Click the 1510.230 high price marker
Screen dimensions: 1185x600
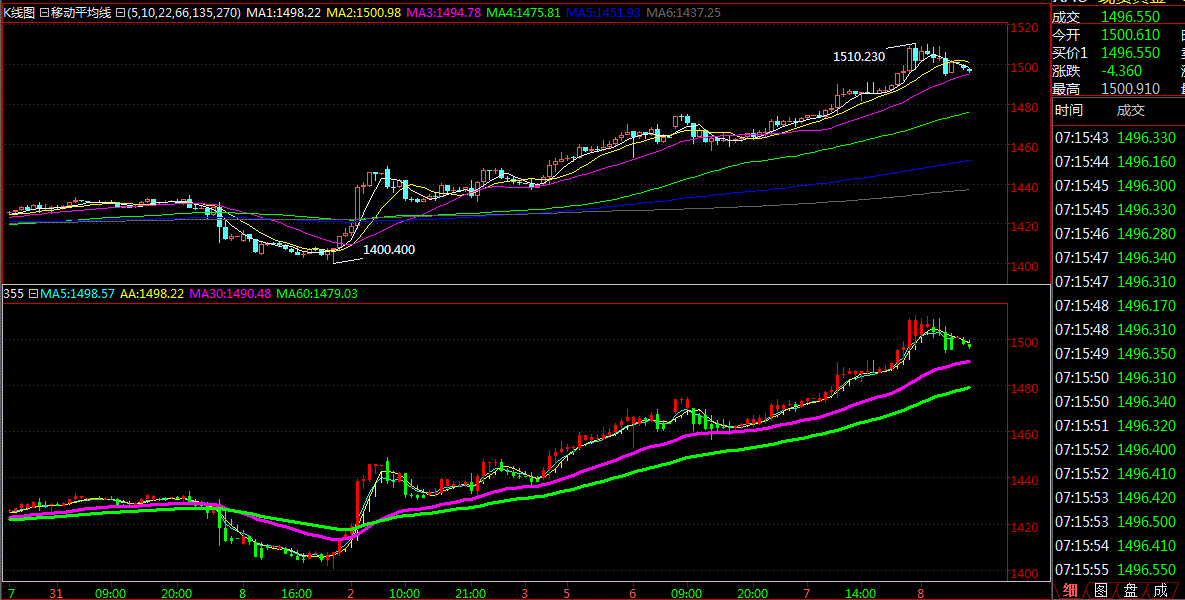pos(859,57)
